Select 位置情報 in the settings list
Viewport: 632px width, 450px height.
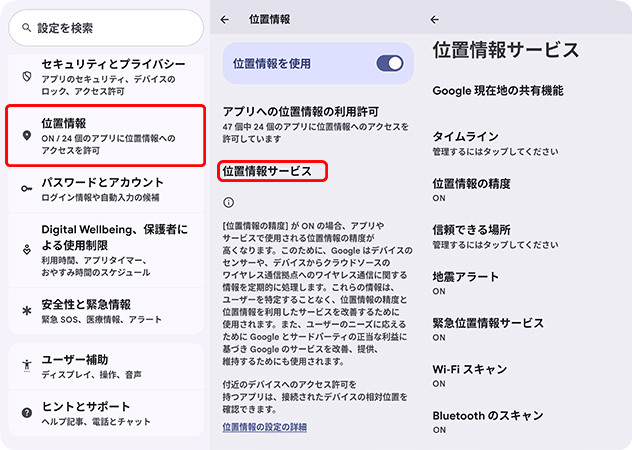pyautogui.click(x=106, y=136)
